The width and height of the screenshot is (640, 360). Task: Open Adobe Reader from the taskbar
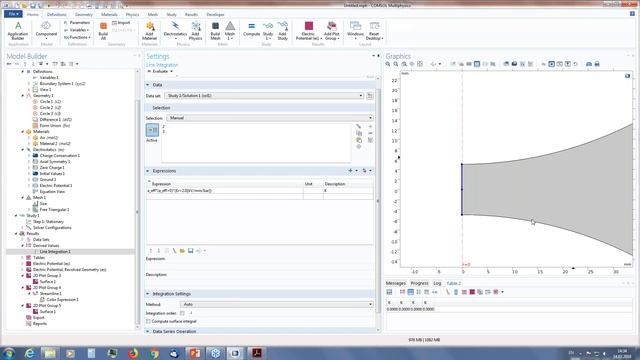pos(257,353)
